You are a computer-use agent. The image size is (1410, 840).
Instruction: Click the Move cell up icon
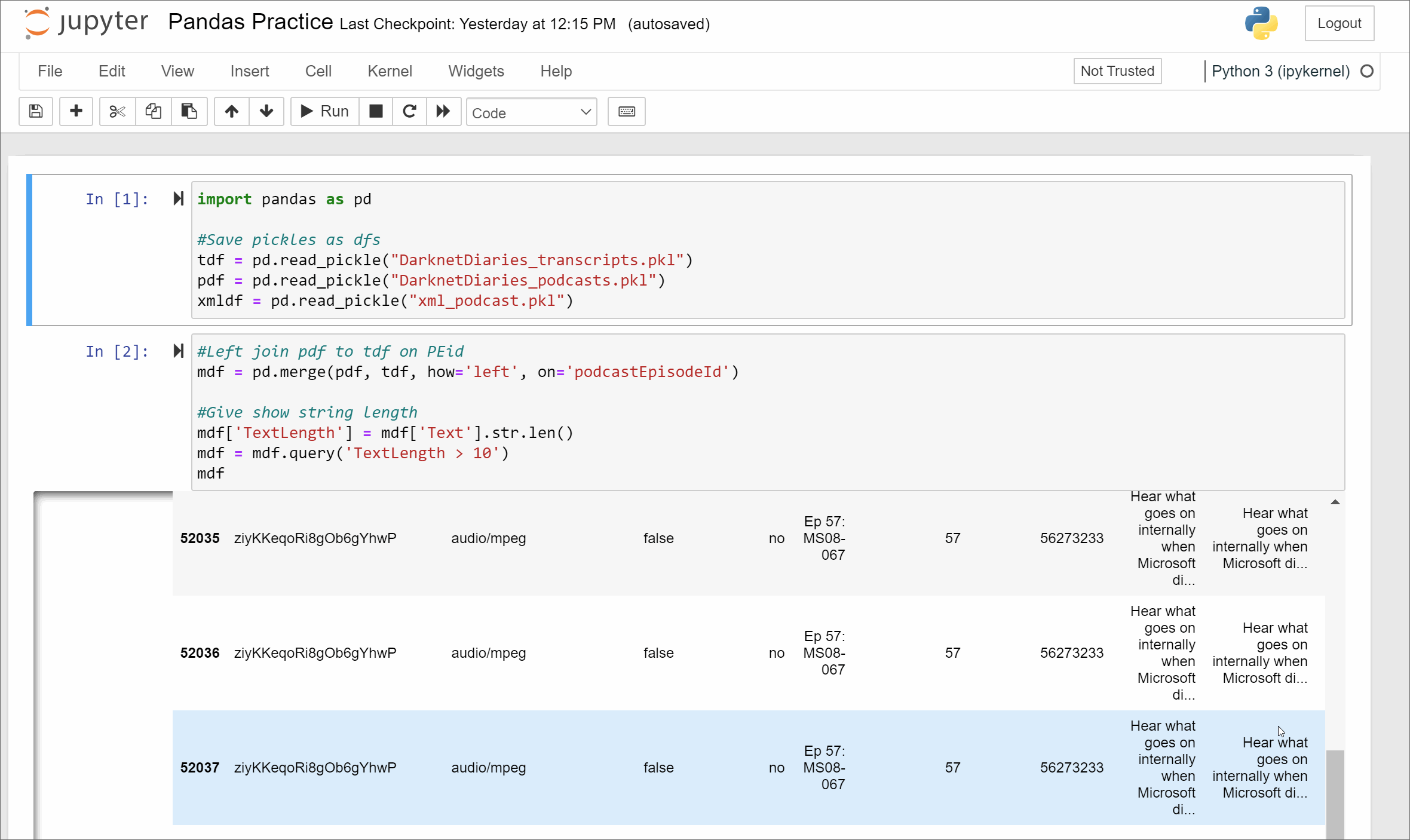point(231,112)
